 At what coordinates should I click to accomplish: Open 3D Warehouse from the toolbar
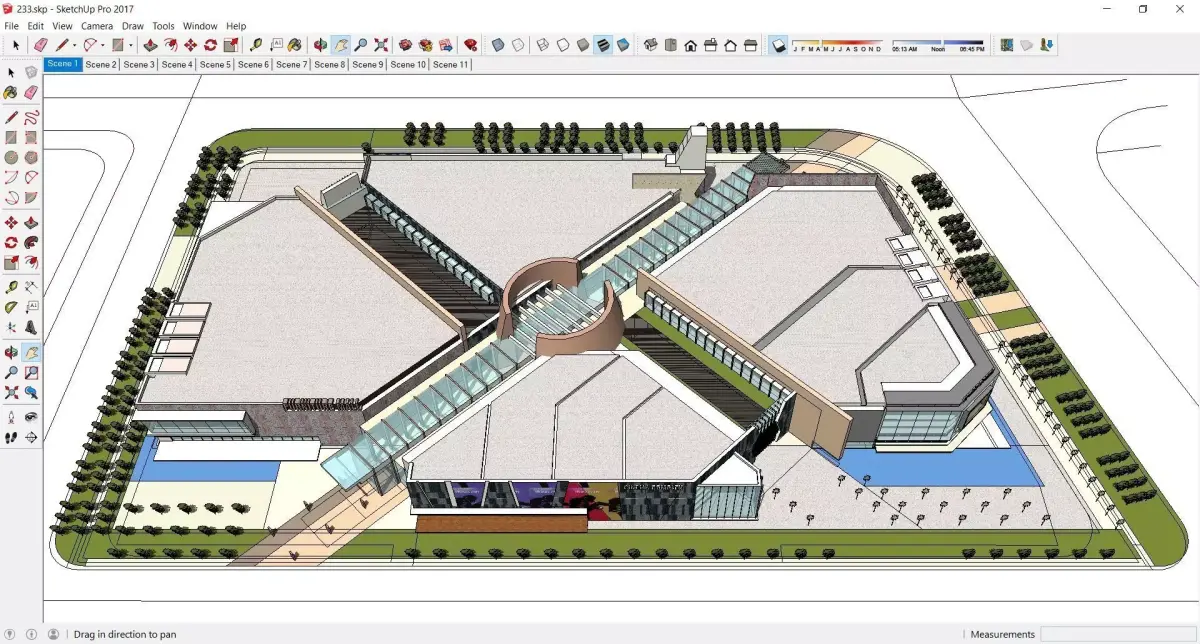405,45
